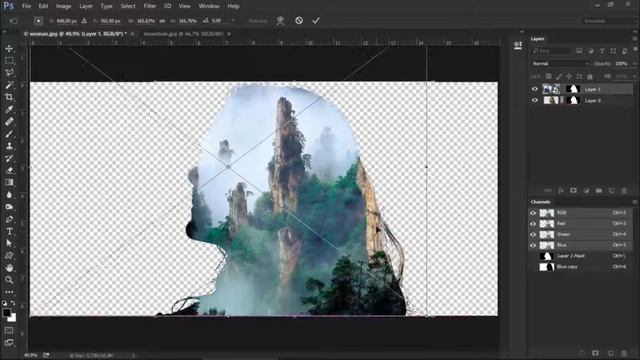This screenshot has height=360, width=640.
Task: Select the Lasso tool
Action: pos(9,73)
